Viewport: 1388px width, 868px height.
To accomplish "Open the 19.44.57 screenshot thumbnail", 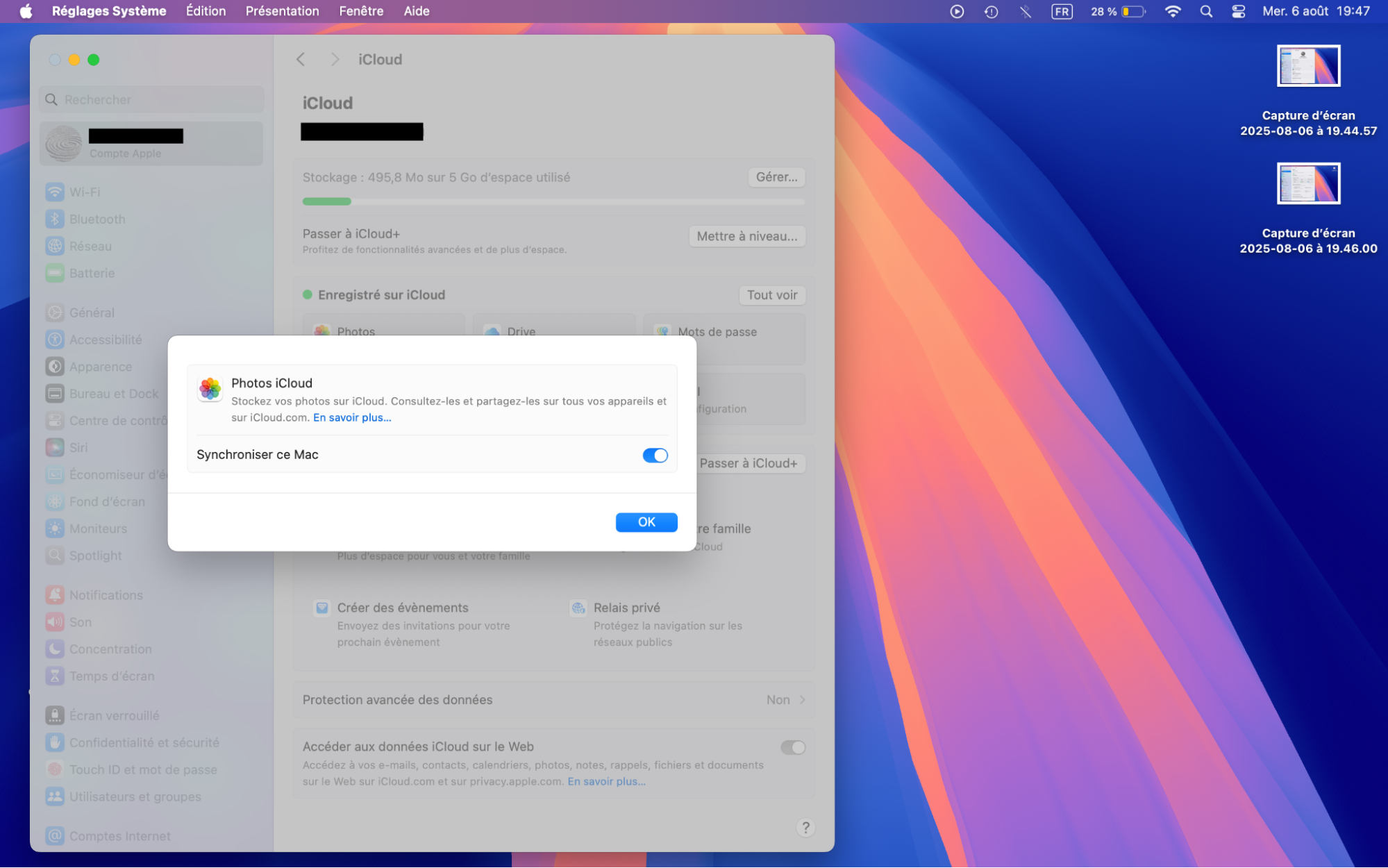I will click(x=1307, y=65).
